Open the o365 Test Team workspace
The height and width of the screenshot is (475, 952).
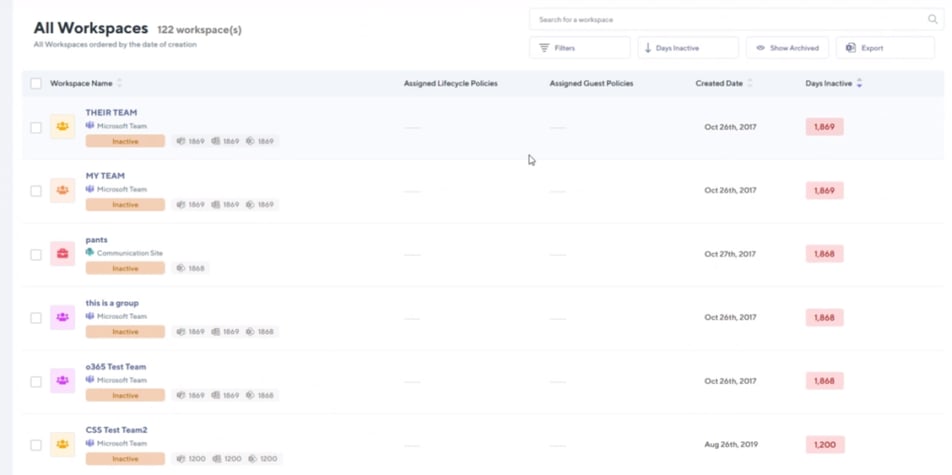[116, 367]
